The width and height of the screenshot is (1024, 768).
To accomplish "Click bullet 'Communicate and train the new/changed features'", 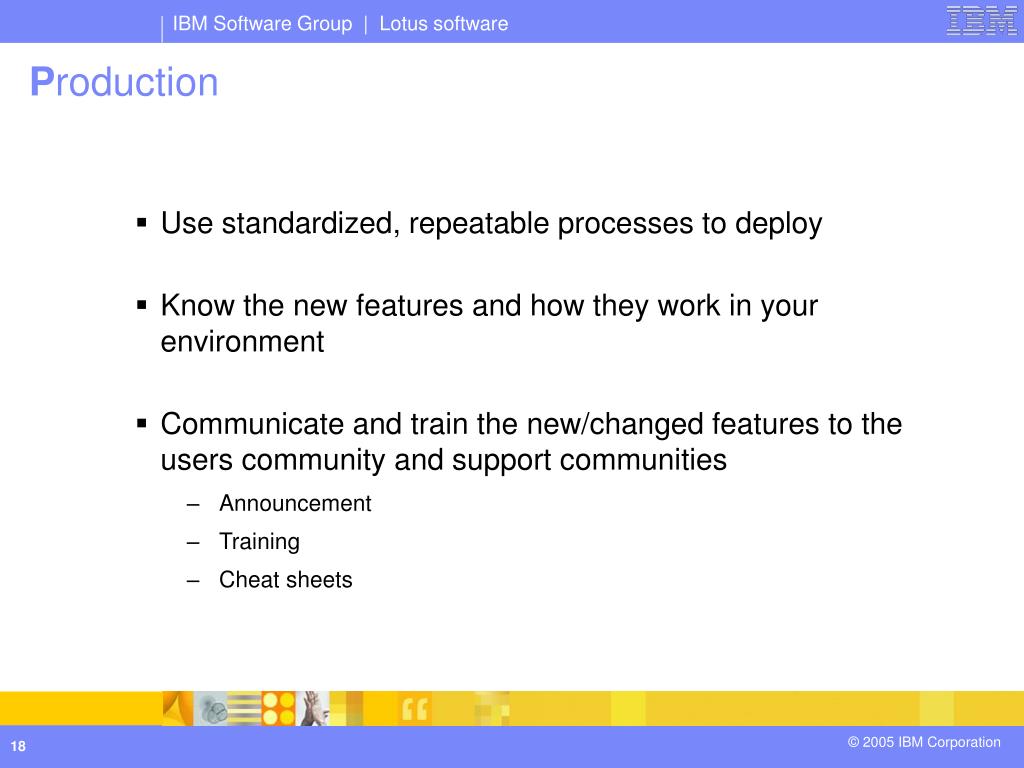I will point(531,441).
